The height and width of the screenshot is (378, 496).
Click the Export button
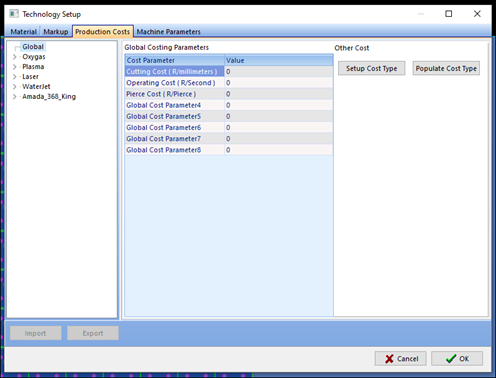pyautogui.click(x=93, y=333)
